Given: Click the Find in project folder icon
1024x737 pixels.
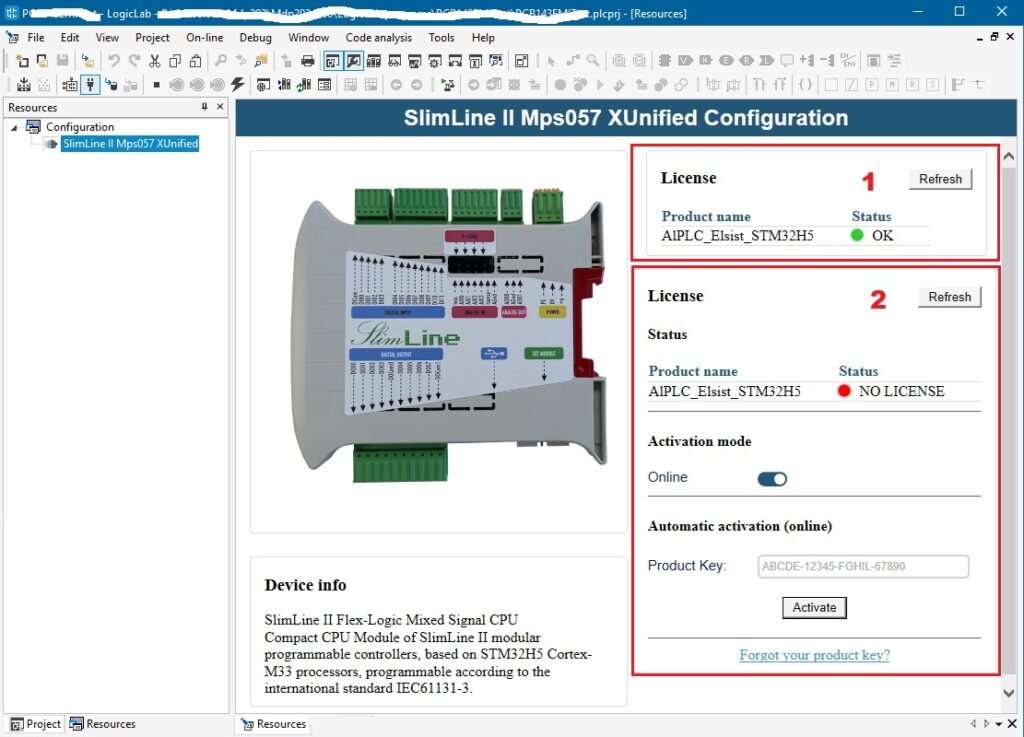Looking at the screenshot, I should point(261,61).
